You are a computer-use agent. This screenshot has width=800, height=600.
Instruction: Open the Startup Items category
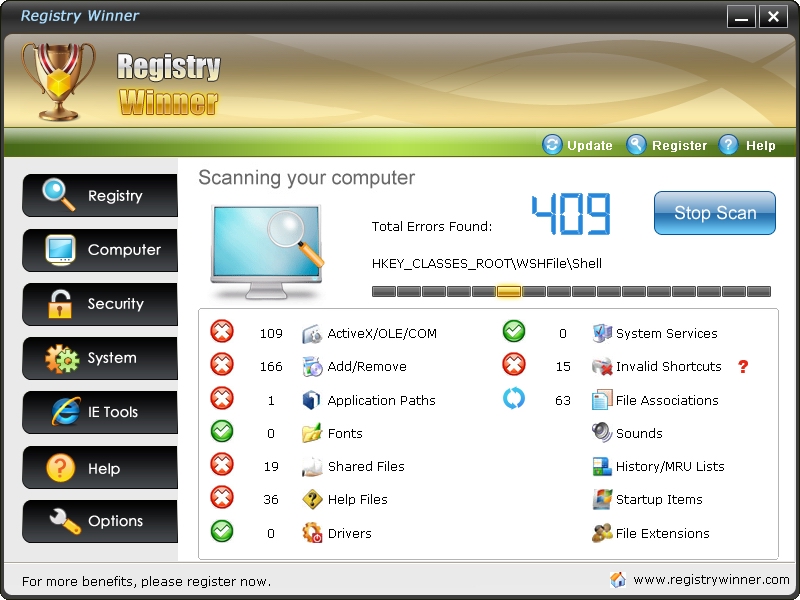[601, 499]
